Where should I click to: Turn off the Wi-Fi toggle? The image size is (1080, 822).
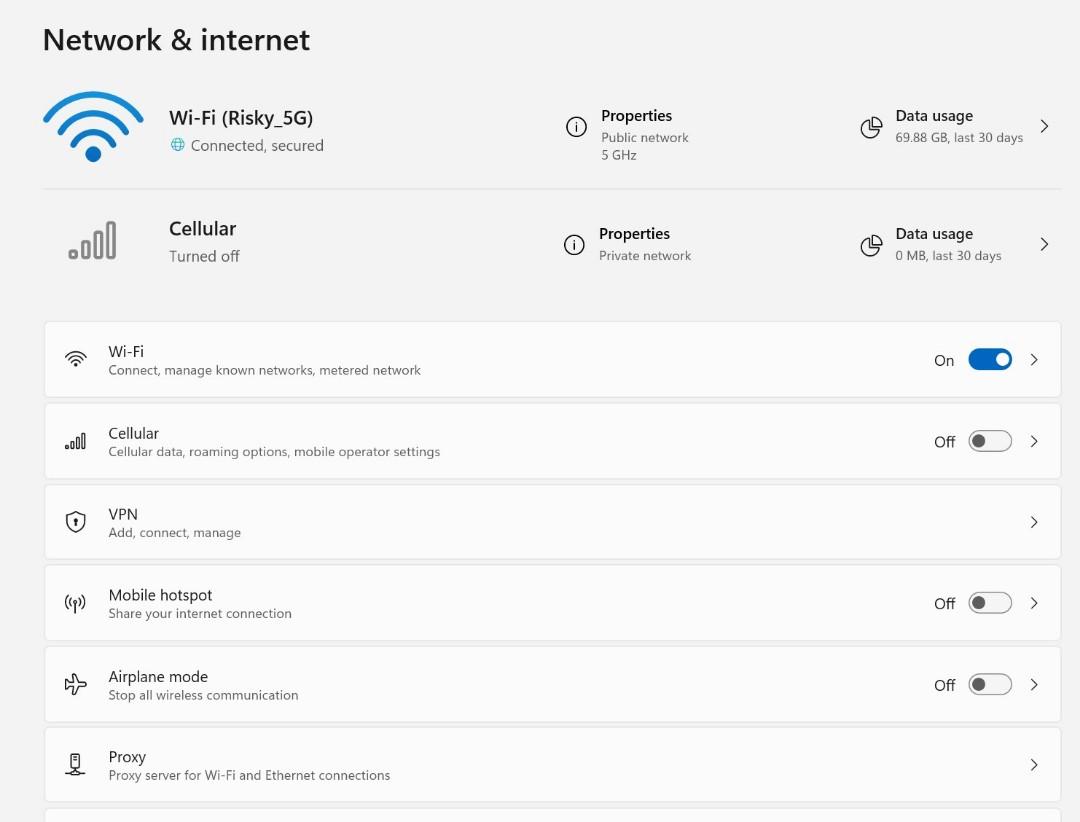tap(989, 360)
